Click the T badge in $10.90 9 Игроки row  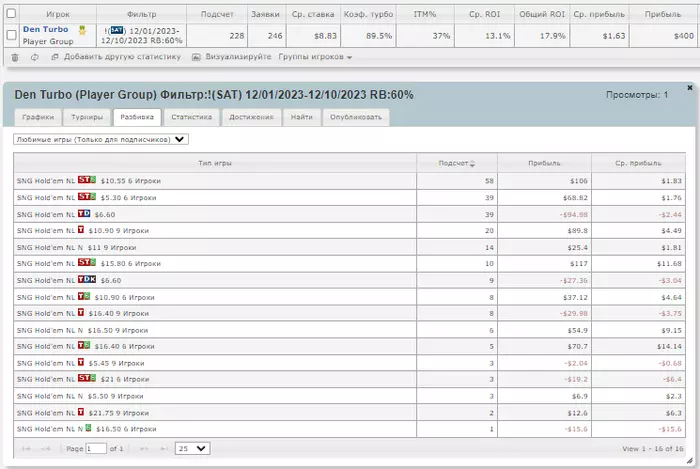coord(81,229)
